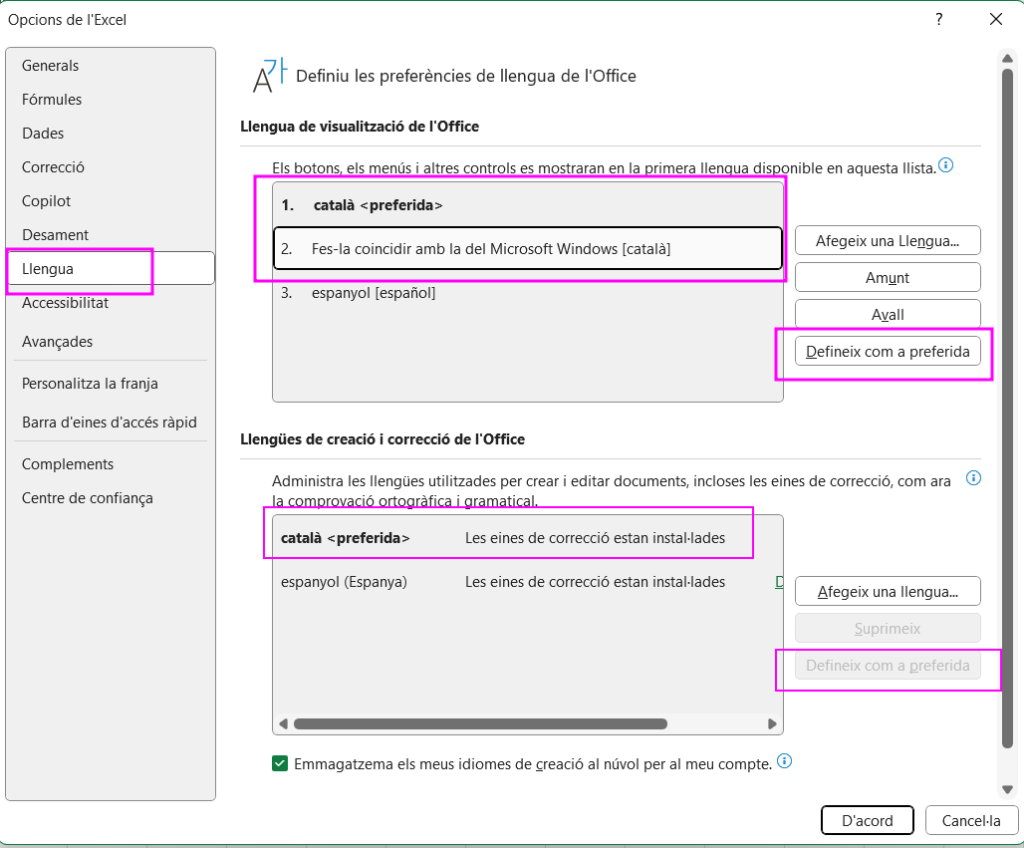
Task: Click the green link beside espanyol (Espanya)
Action: 779,581
